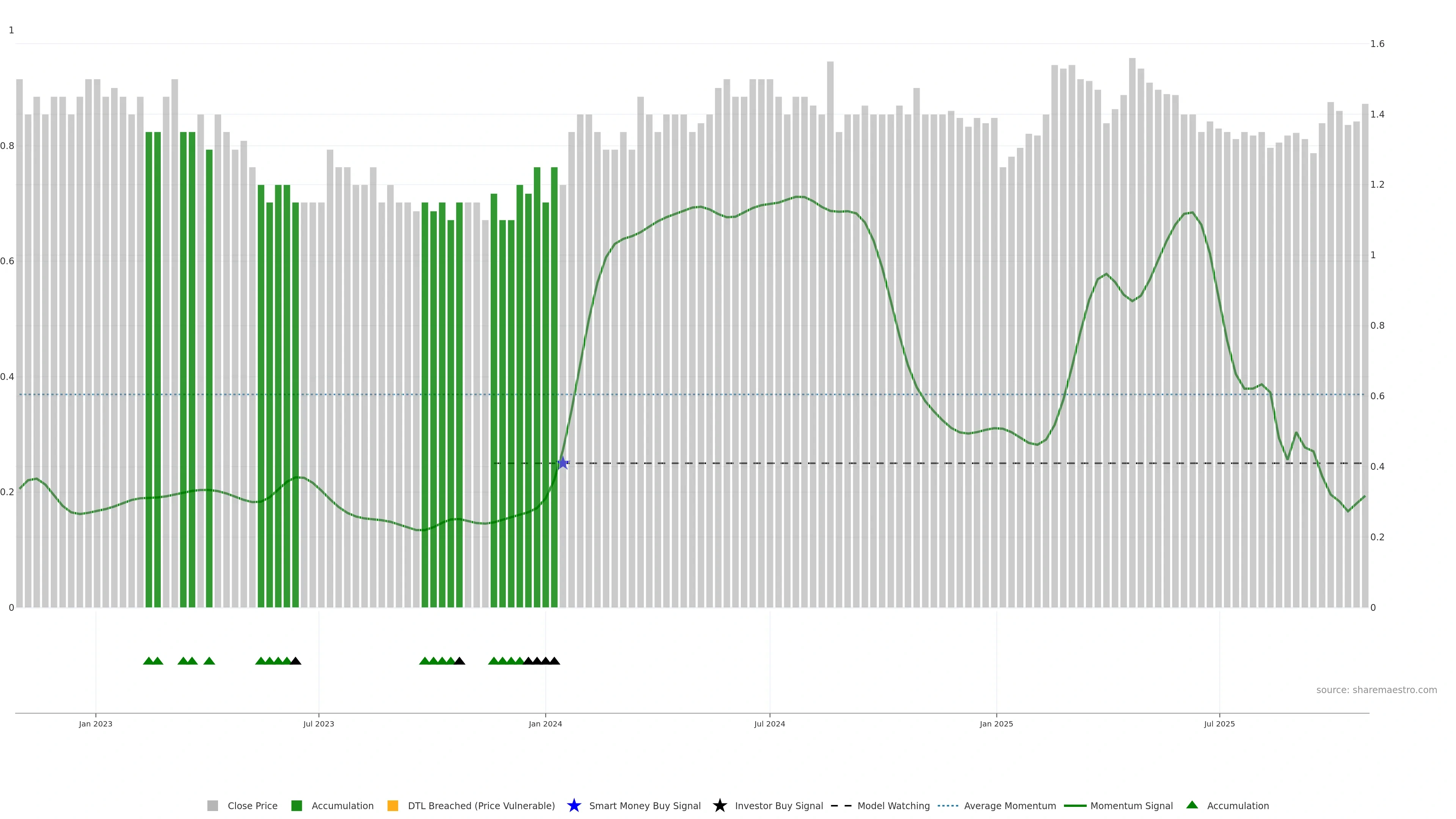
Task: Click the blue star marker on chart
Action: click(x=563, y=463)
